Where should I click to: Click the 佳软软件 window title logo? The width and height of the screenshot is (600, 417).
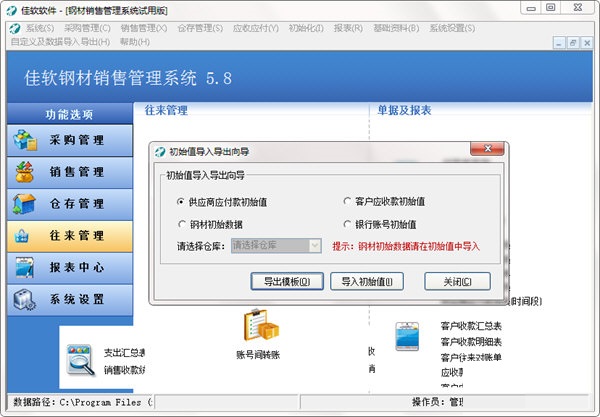pos(11,11)
